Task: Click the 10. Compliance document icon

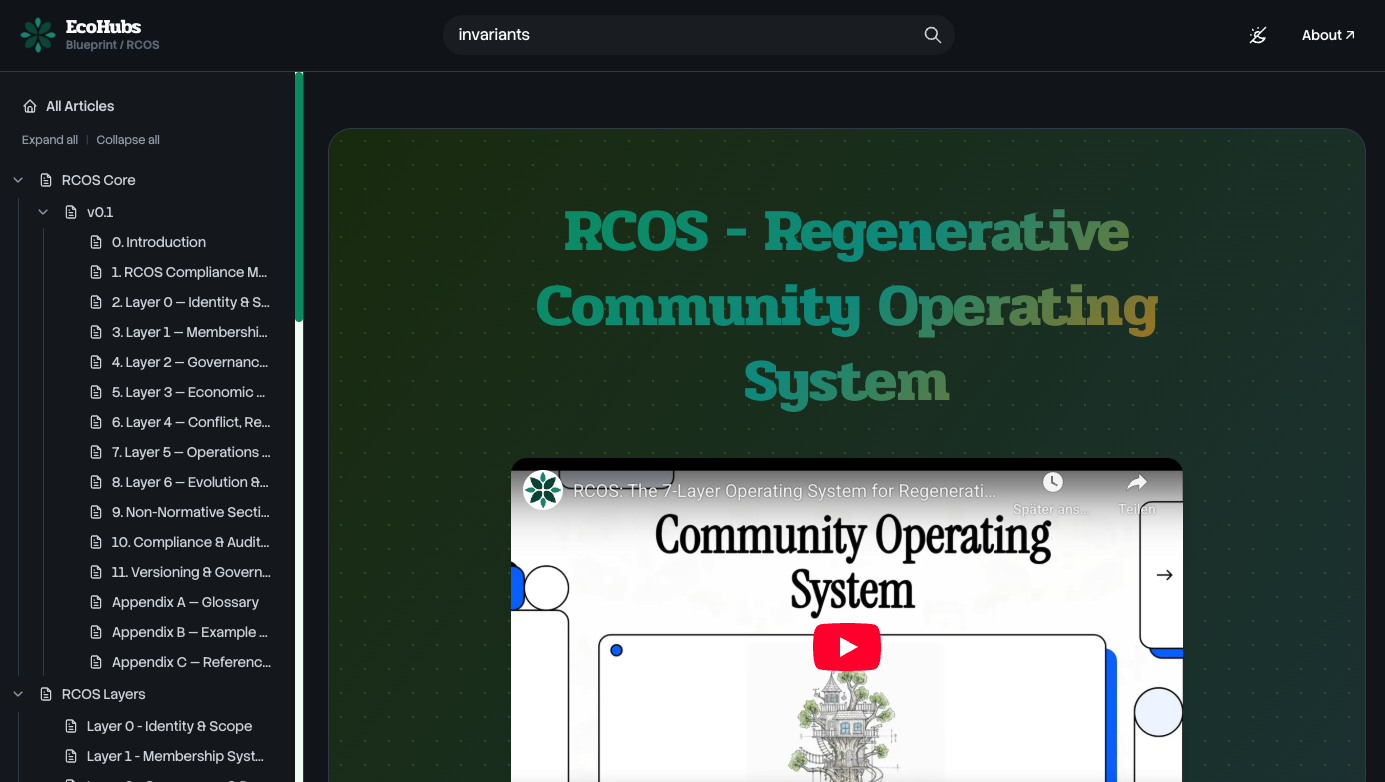Action: click(96, 542)
